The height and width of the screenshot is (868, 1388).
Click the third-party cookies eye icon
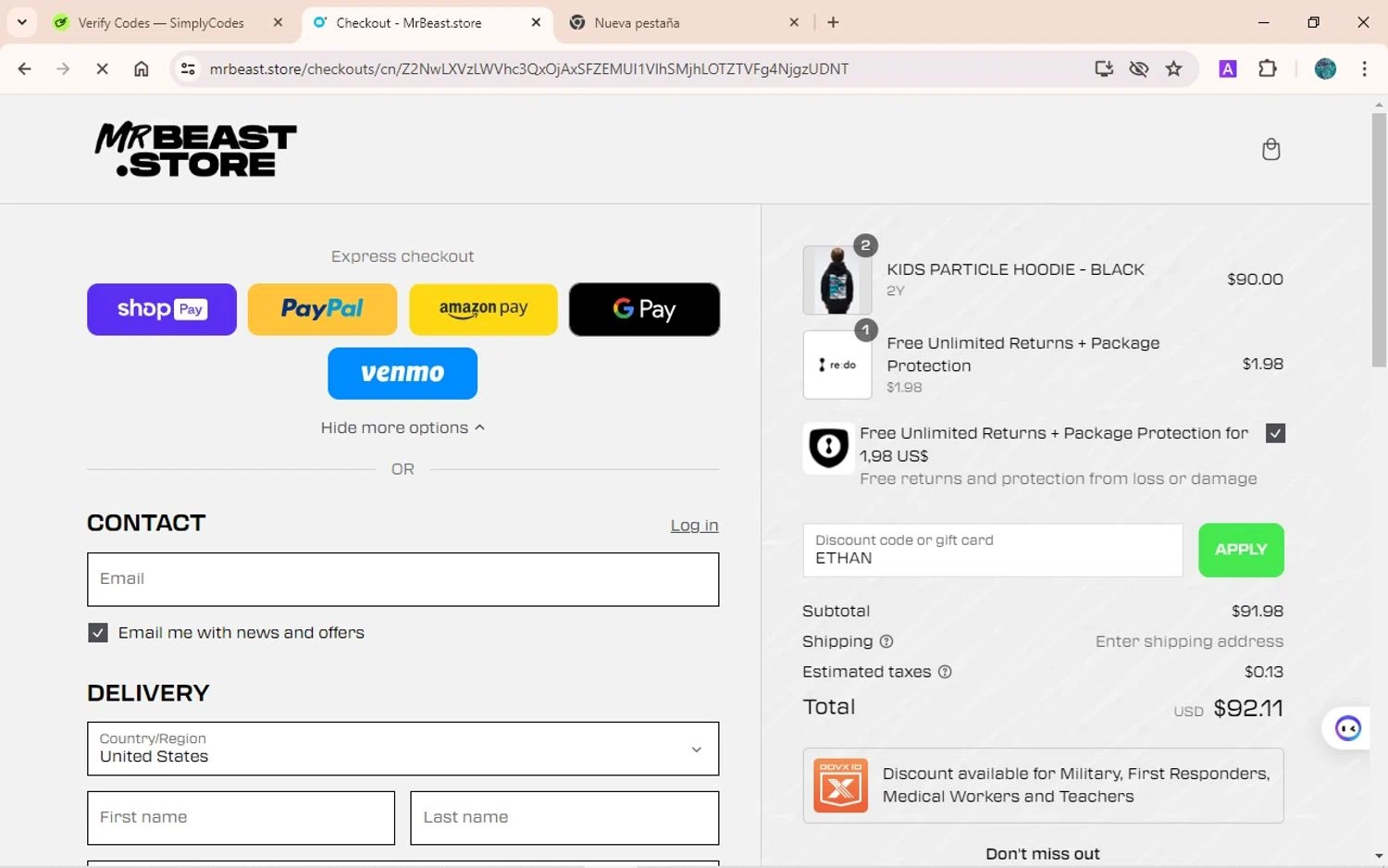[1139, 68]
